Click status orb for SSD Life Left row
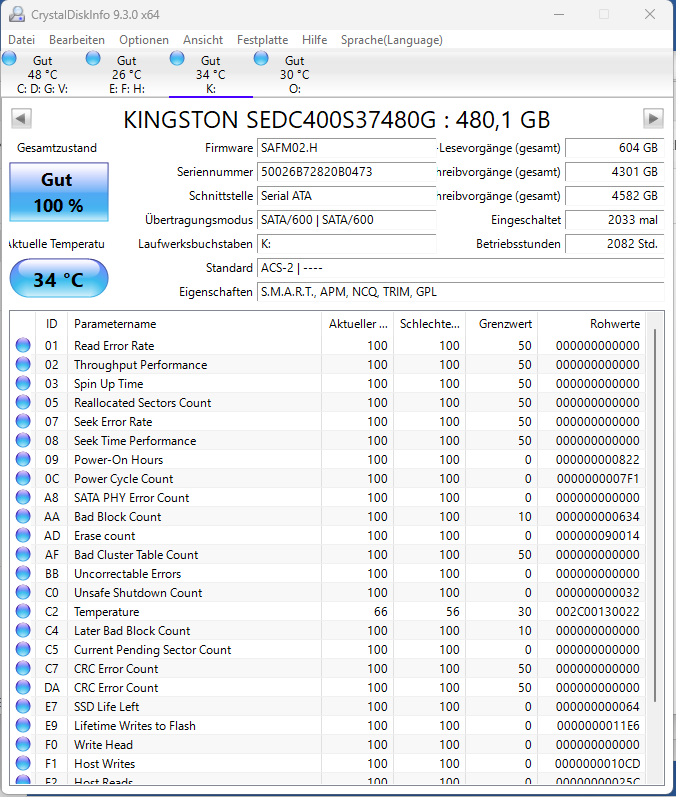Image resolution: width=676 pixels, height=797 pixels. [x=23, y=706]
